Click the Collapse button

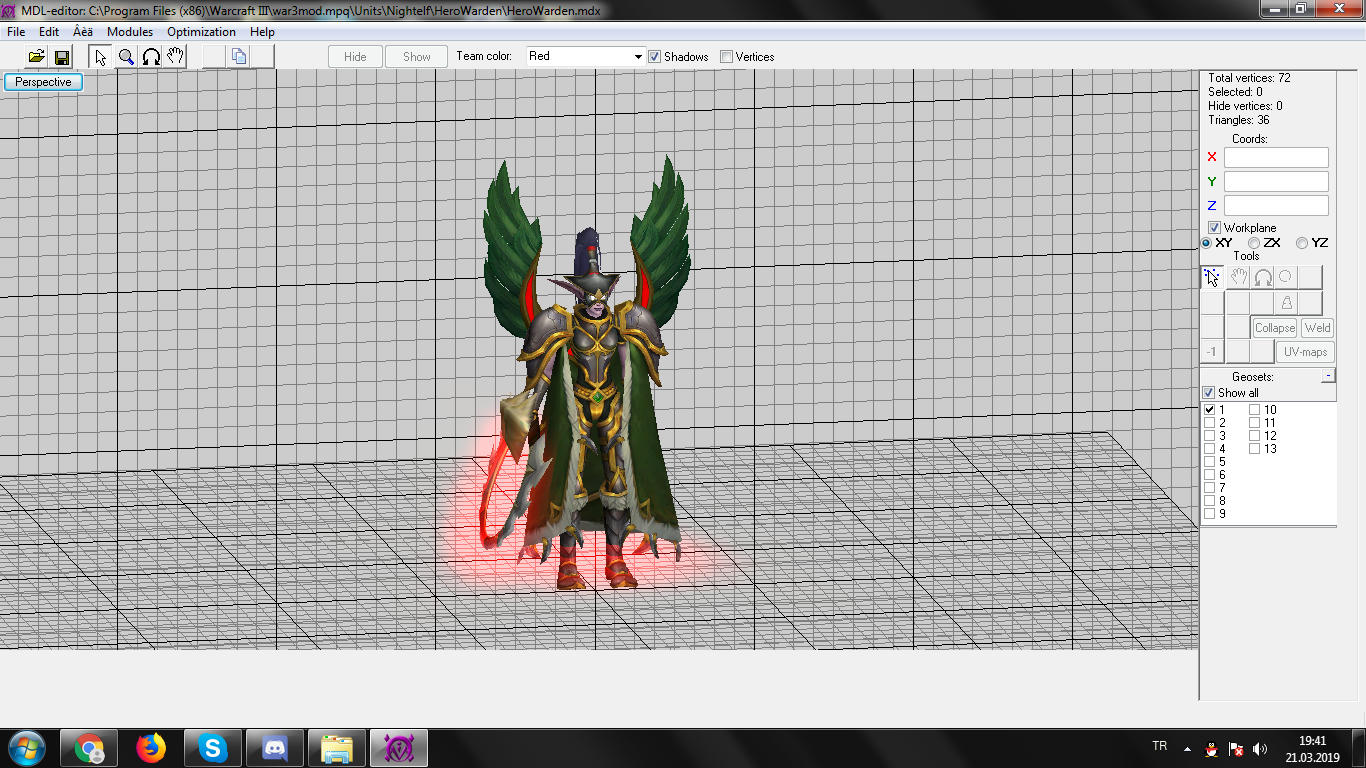click(1275, 328)
